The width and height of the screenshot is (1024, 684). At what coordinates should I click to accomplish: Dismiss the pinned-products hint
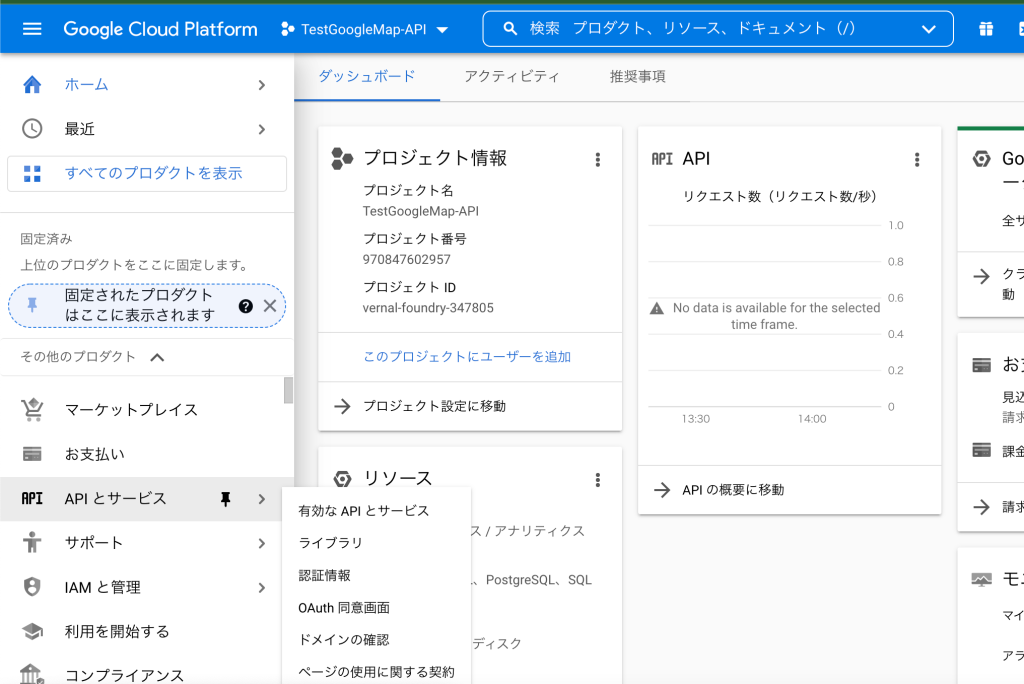pyautogui.click(x=270, y=306)
